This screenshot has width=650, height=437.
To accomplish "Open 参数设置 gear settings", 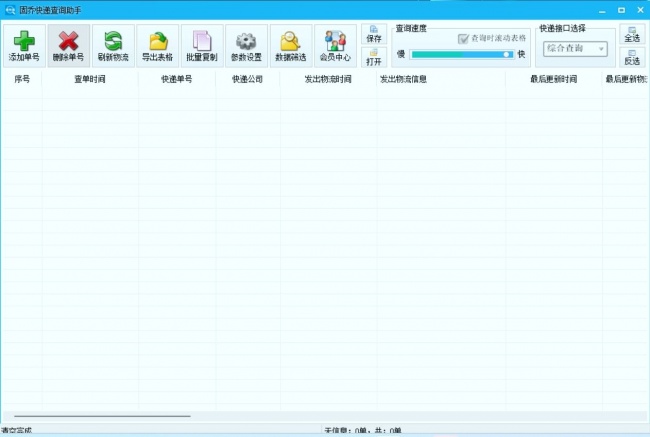I will point(246,46).
